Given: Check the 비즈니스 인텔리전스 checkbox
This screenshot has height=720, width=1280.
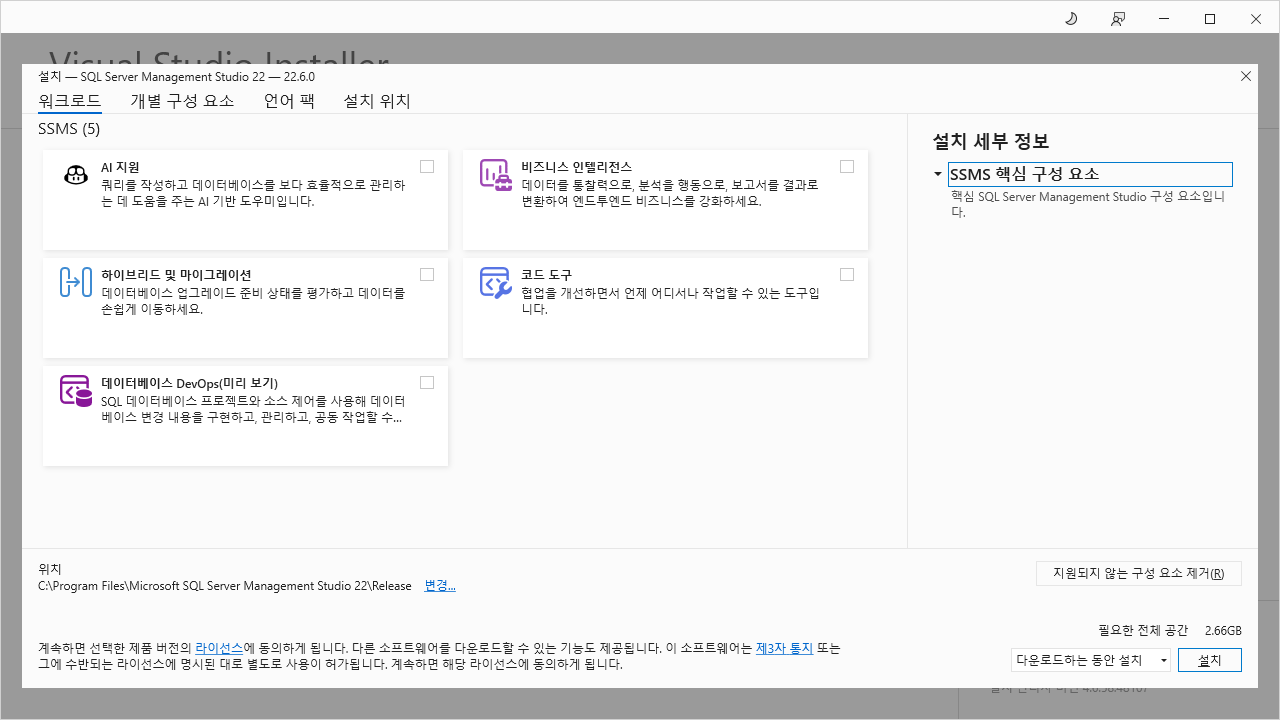Looking at the screenshot, I should [847, 166].
